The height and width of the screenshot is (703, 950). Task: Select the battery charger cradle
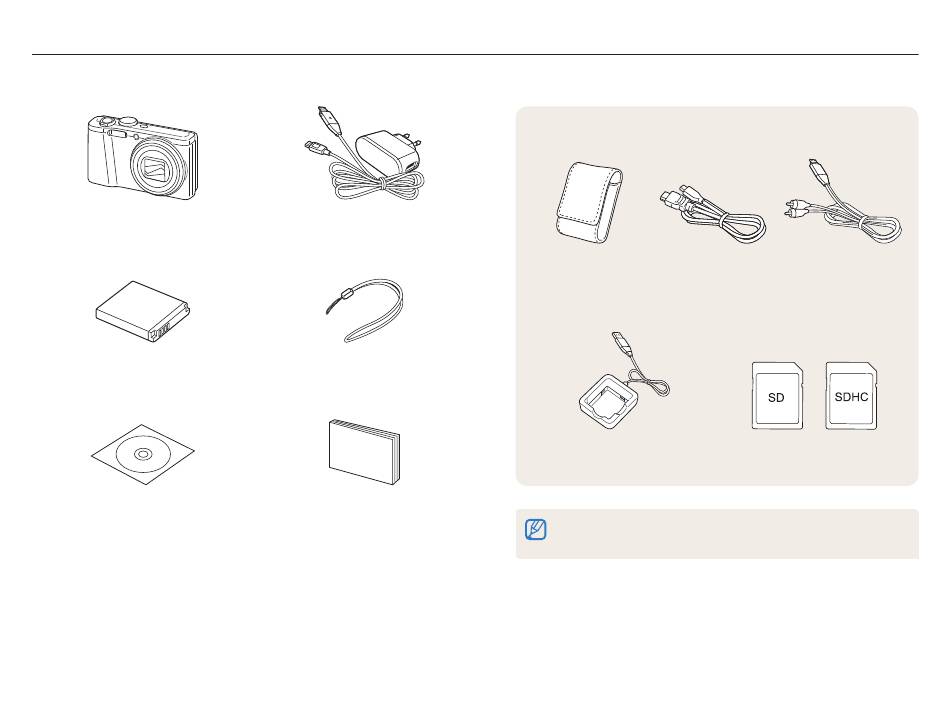coord(624,382)
